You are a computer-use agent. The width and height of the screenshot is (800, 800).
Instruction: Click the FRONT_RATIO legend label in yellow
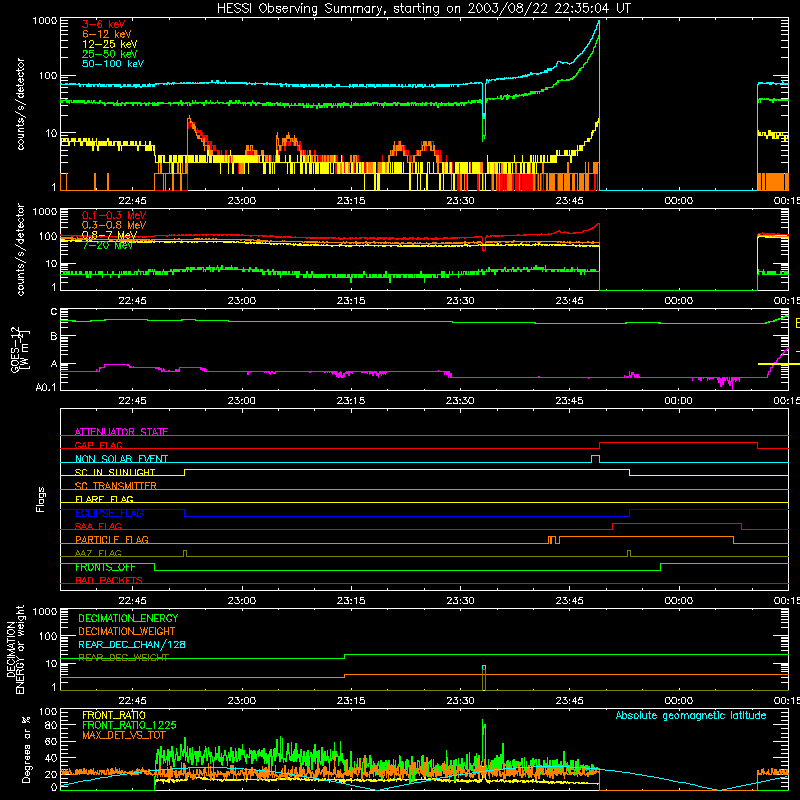tap(114, 715)
